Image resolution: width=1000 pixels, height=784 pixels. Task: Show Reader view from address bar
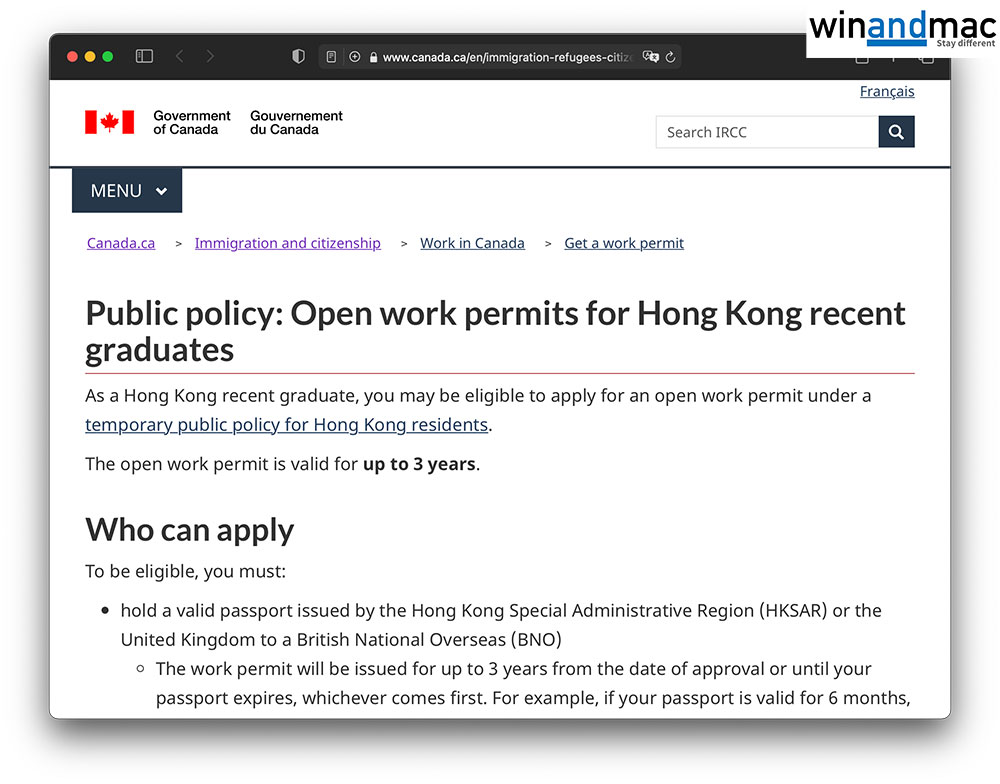[x=332, y=57]
